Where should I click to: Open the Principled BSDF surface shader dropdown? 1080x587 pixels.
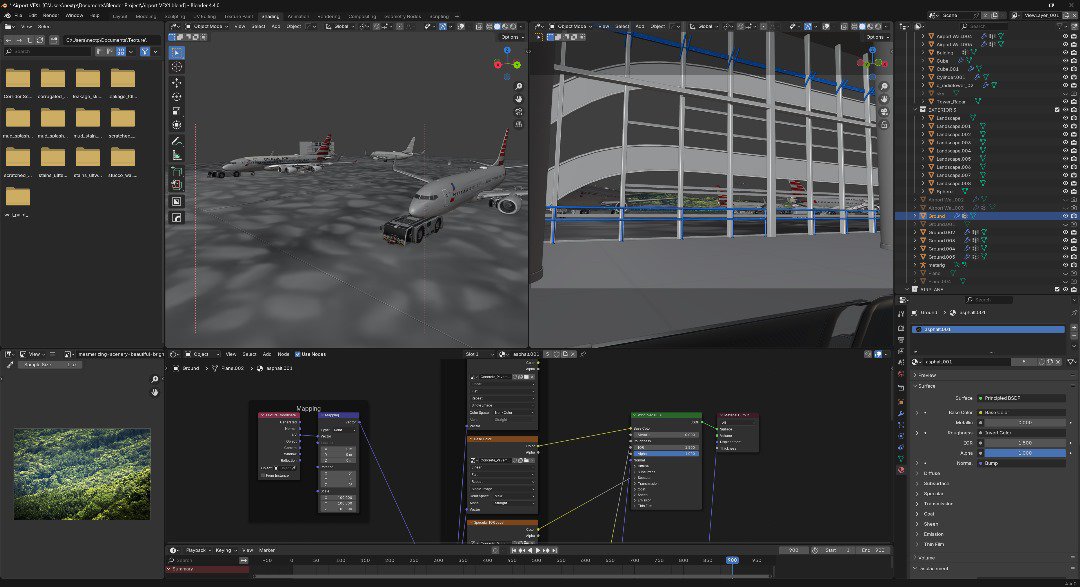(x=1022, y=398)
